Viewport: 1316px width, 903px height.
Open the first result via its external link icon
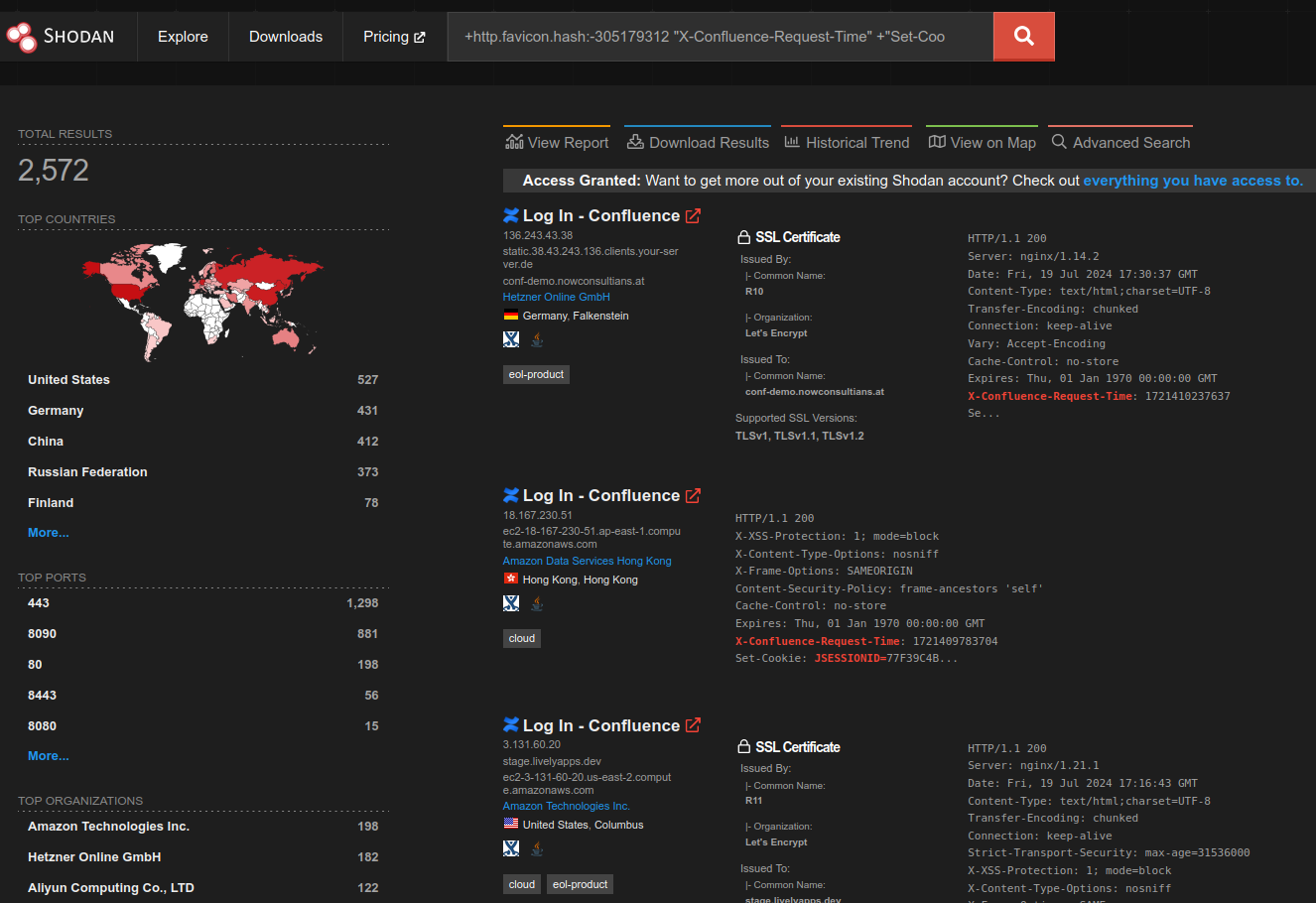693,214
